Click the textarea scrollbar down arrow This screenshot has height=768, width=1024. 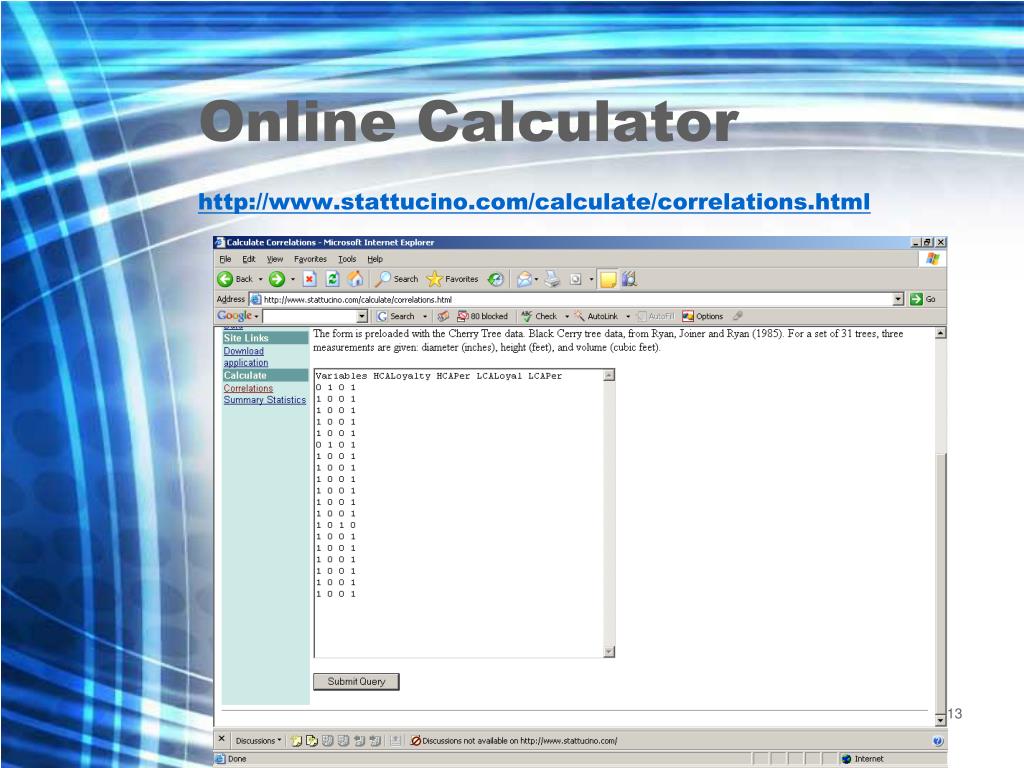click(609, 652)
